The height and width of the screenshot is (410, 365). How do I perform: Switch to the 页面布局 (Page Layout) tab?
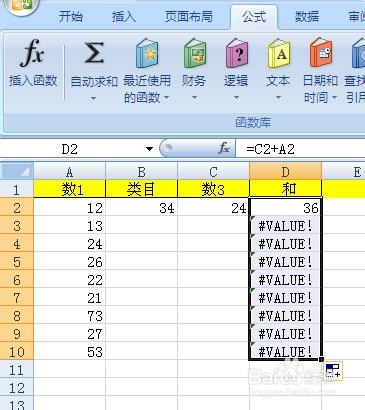[x=189, y=17]
